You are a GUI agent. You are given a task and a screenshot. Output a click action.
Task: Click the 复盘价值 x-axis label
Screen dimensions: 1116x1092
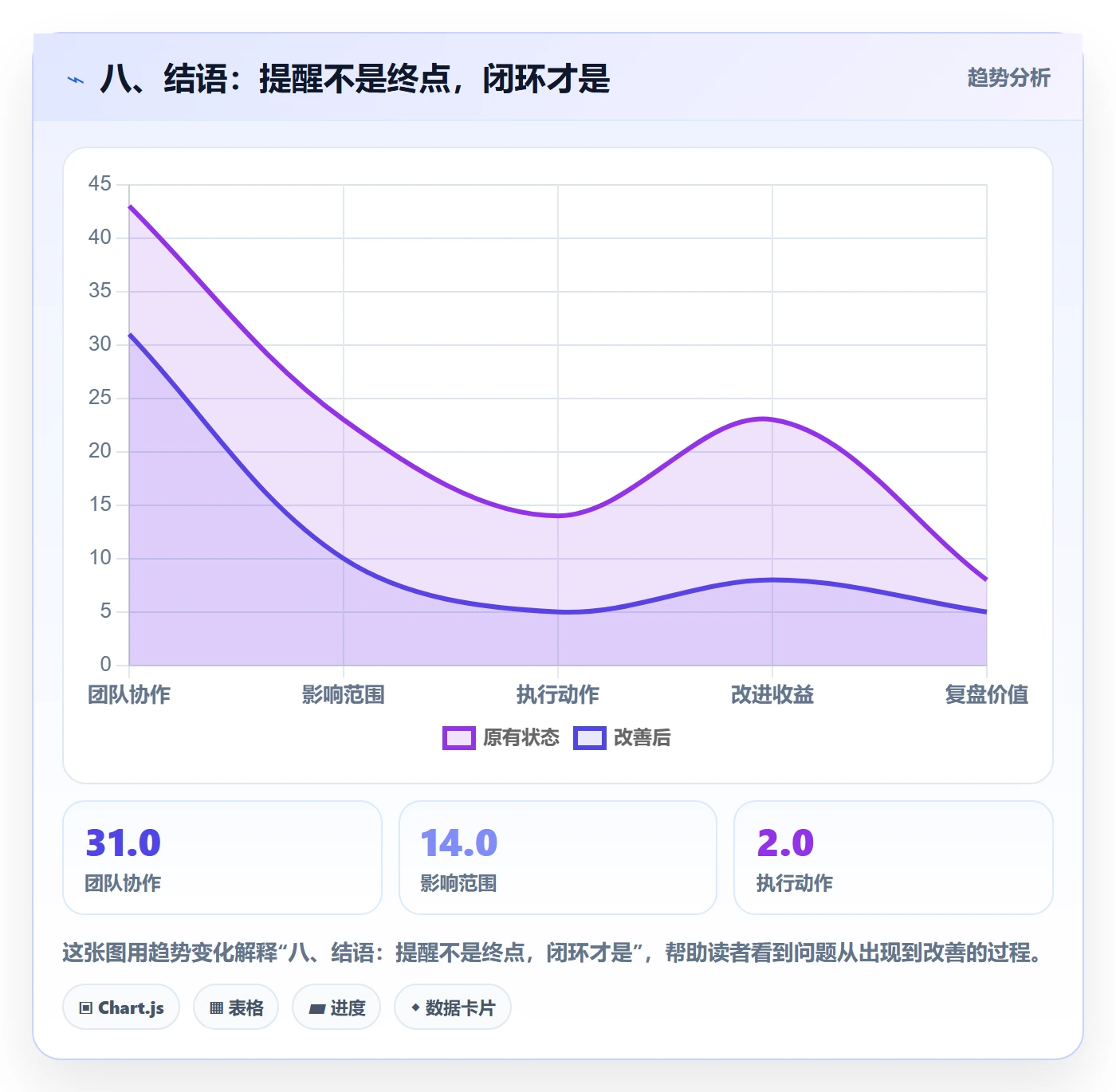click(x=987, y=694)
